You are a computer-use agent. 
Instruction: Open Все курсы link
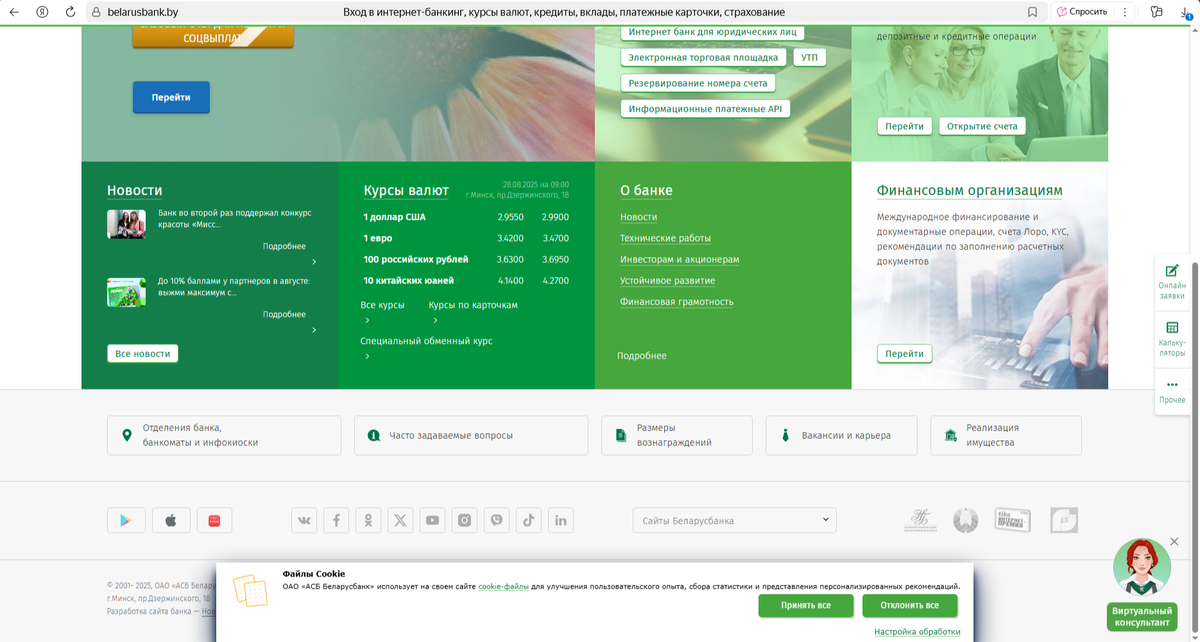[x=382, y=305]
